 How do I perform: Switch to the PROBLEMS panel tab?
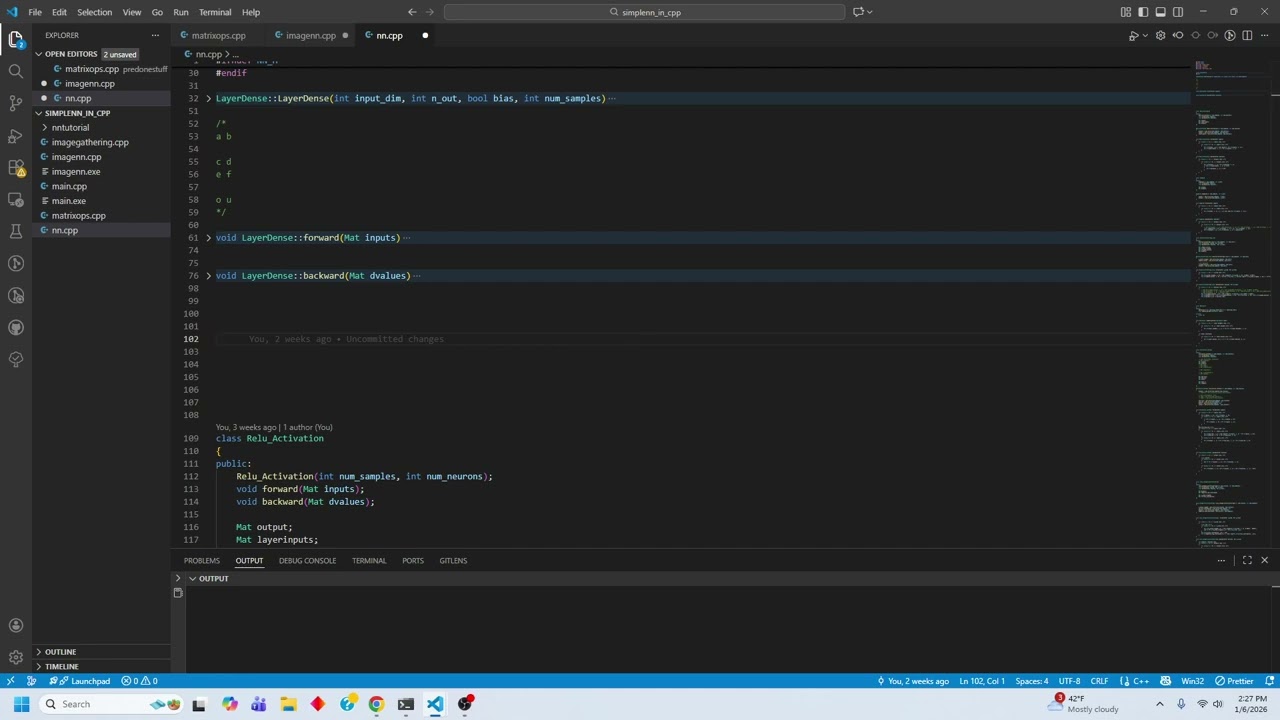(201, 560)
